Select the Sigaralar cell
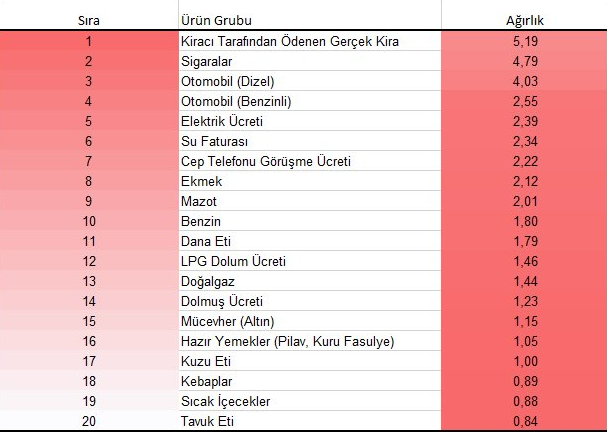 pyautogui.click(x=310, y=61)
